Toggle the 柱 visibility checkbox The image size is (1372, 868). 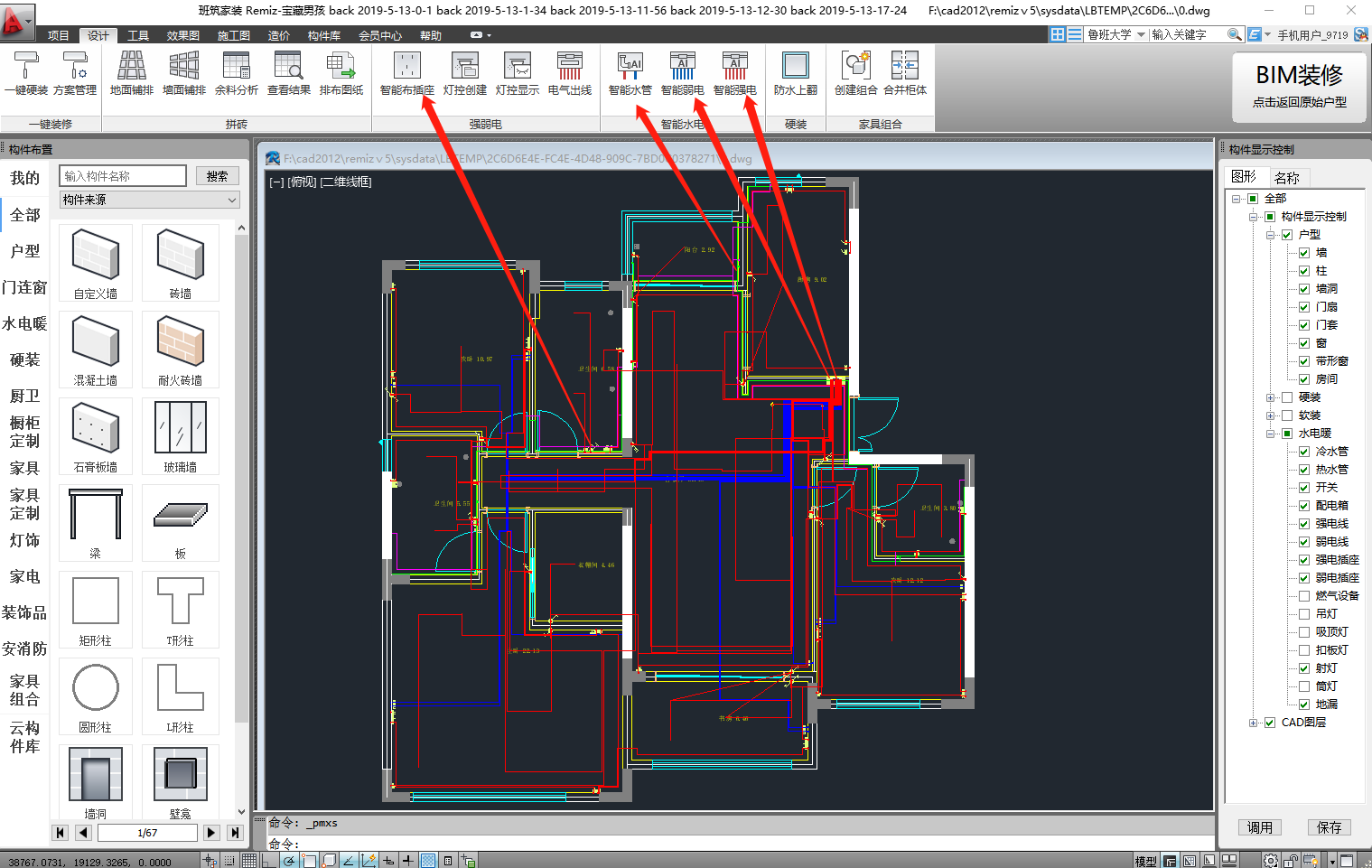pyautogui.click(x=1304, y=271)
